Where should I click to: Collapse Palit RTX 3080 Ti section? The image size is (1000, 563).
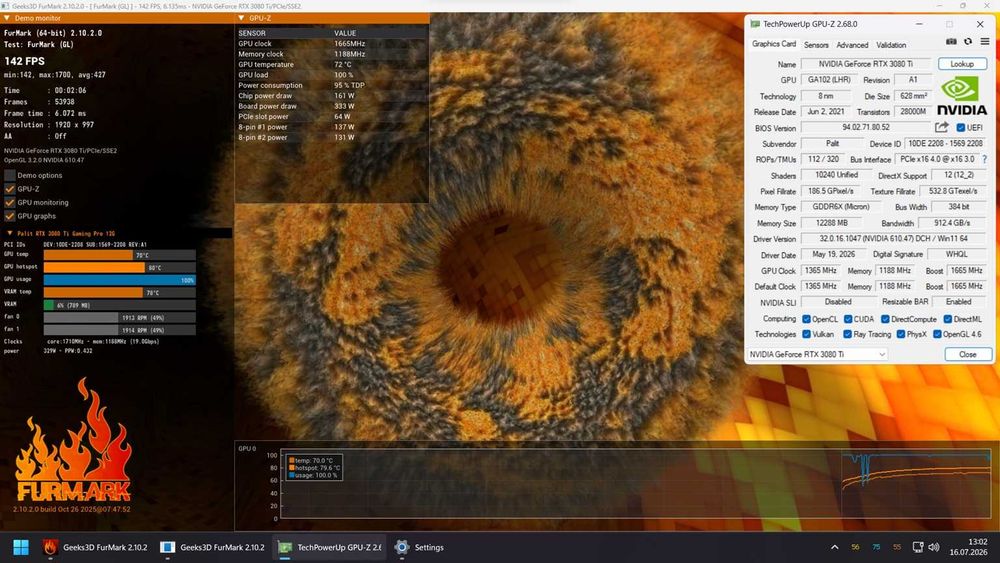tap(10, 233)
